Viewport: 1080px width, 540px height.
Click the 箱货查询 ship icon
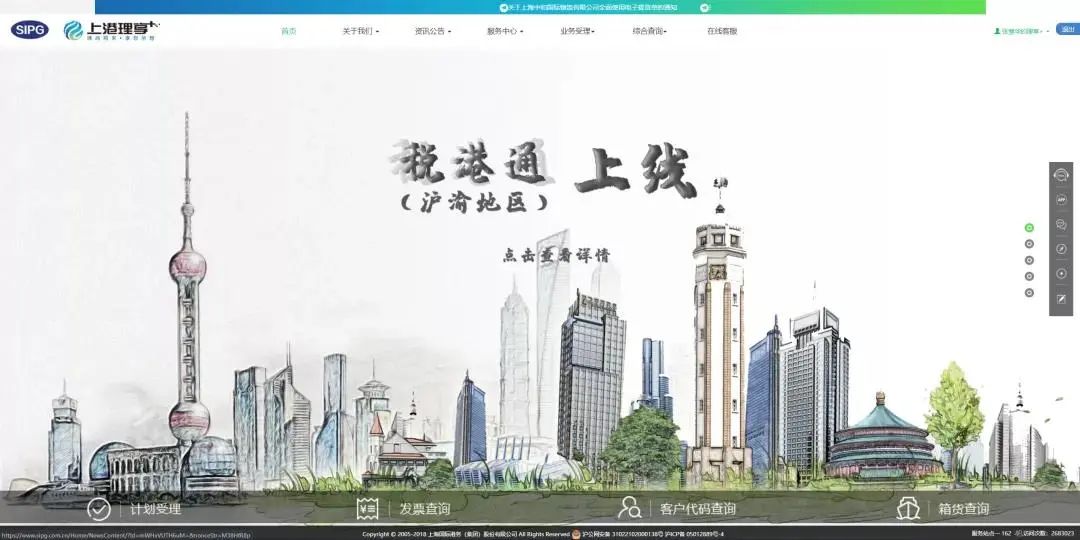907,508
